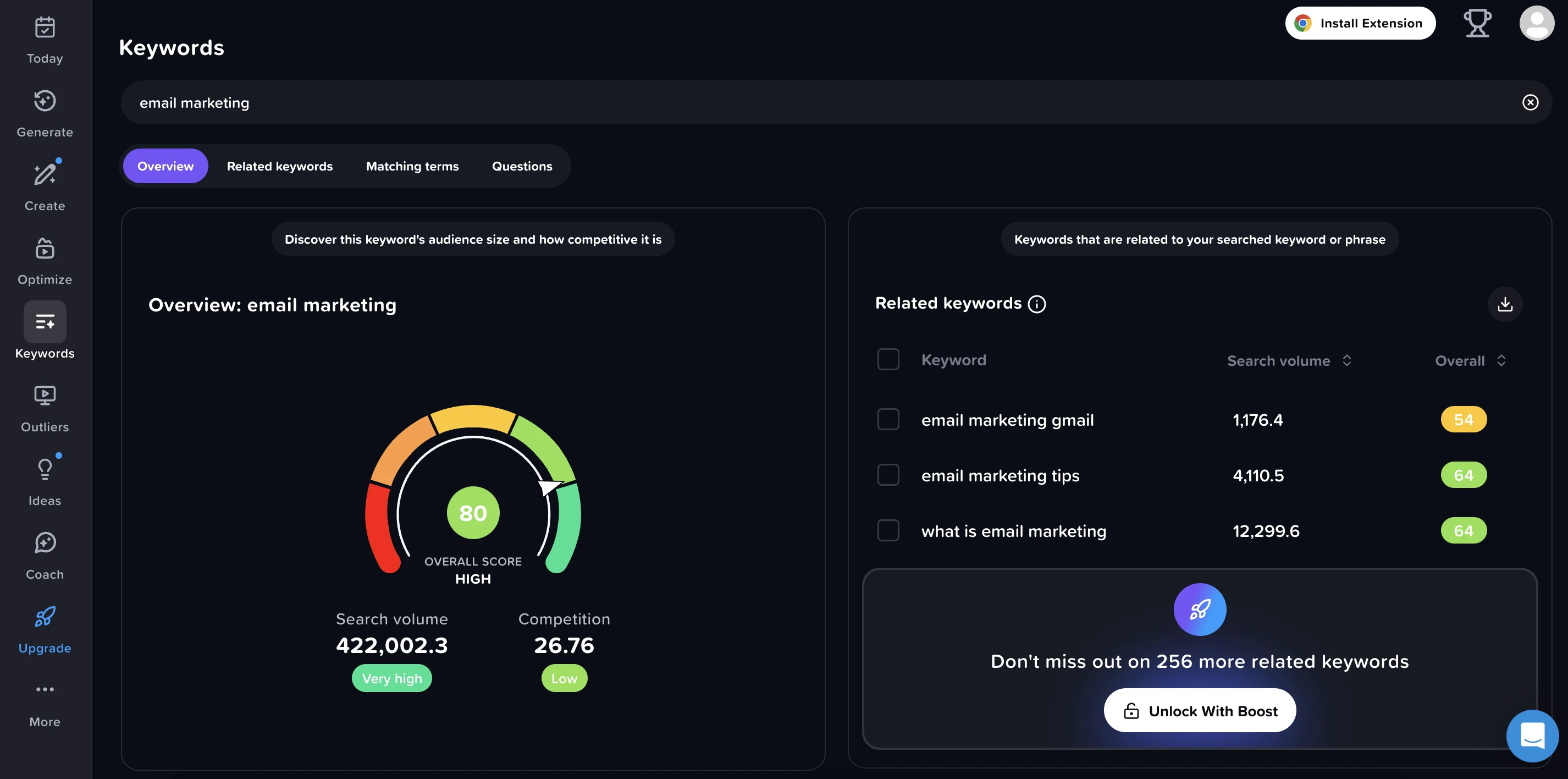Tick the select-all Keyword header checkbox
Screen dimensions: 1568x779
tap(888, 360)
